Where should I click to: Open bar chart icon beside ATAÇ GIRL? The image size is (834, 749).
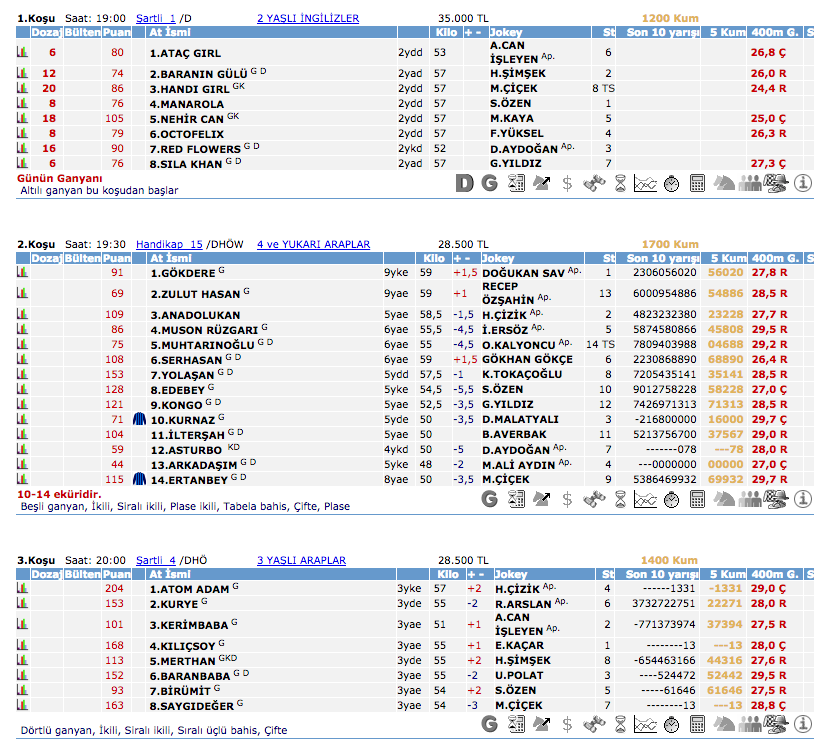[22, 52]
